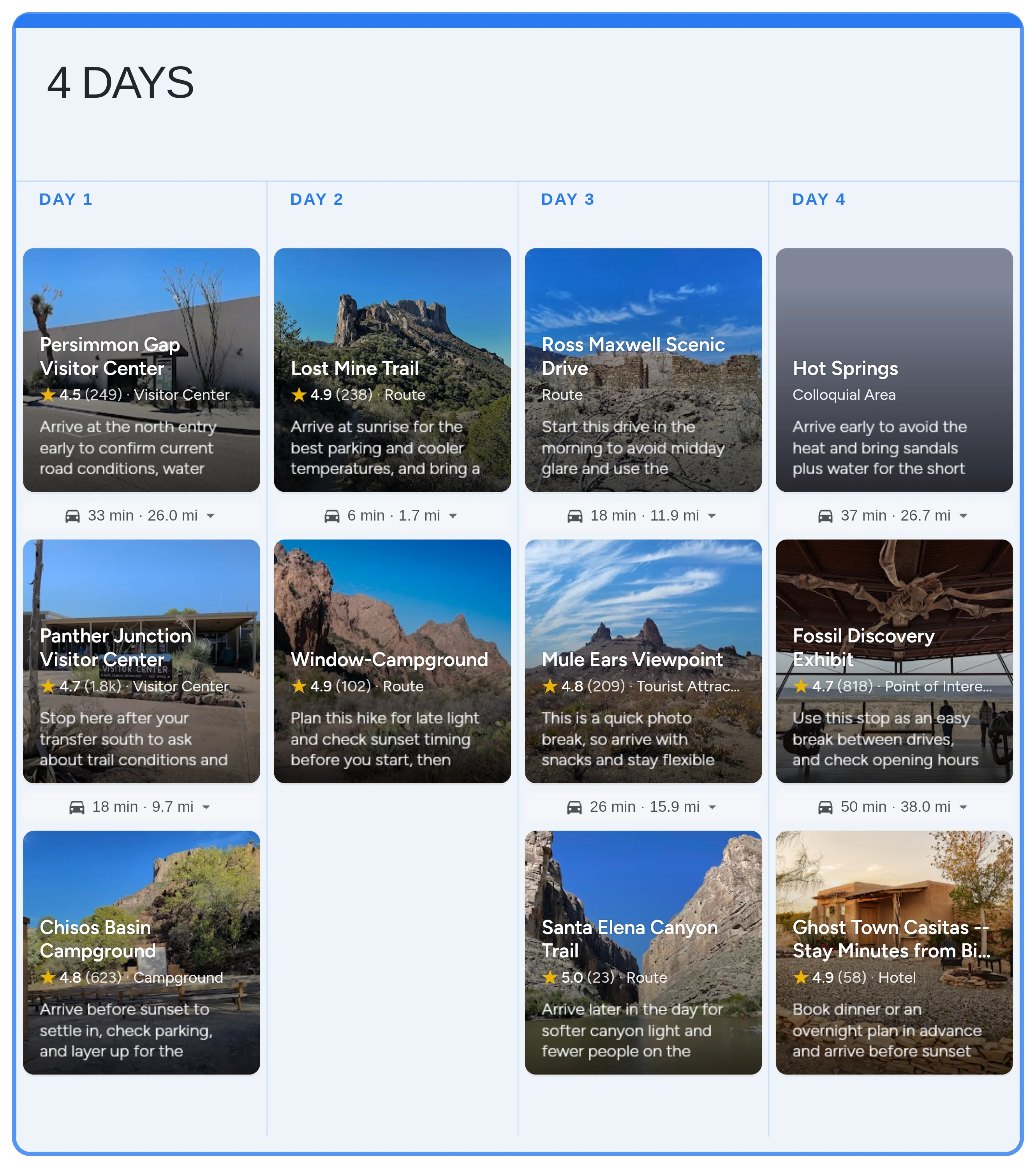Viewport: 1036px width, 1168px height.
Task: Open the Santa Elena Canyon Trail card
Action: [x=643, y=953]
